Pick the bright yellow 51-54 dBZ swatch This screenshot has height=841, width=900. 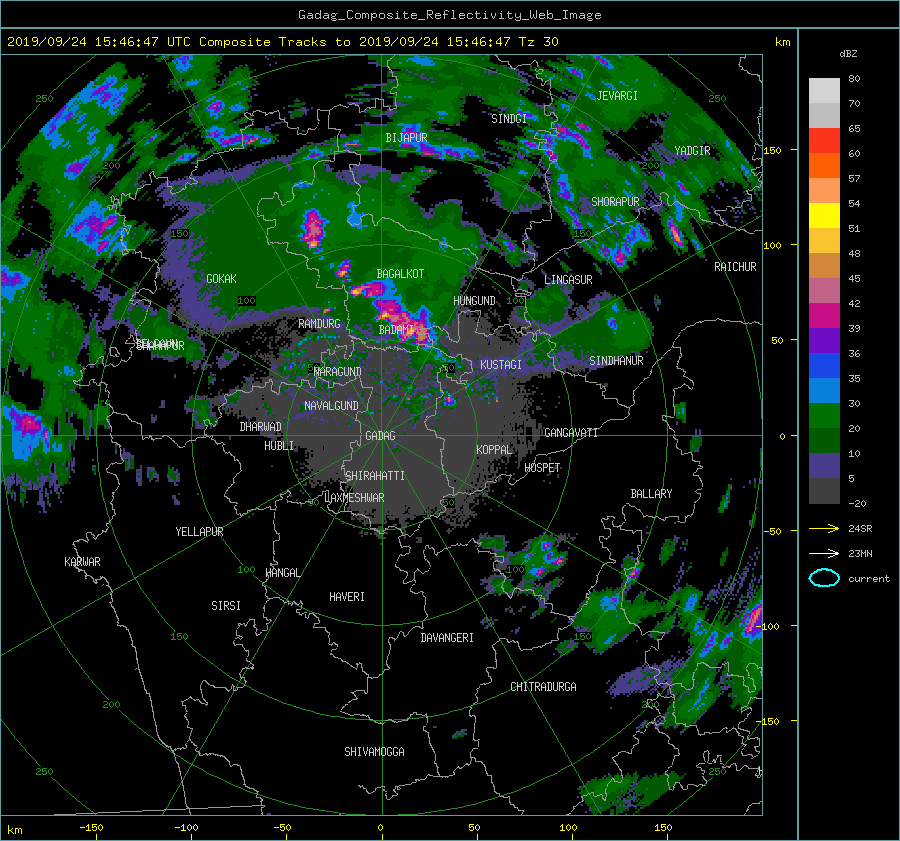coord(824,216)
